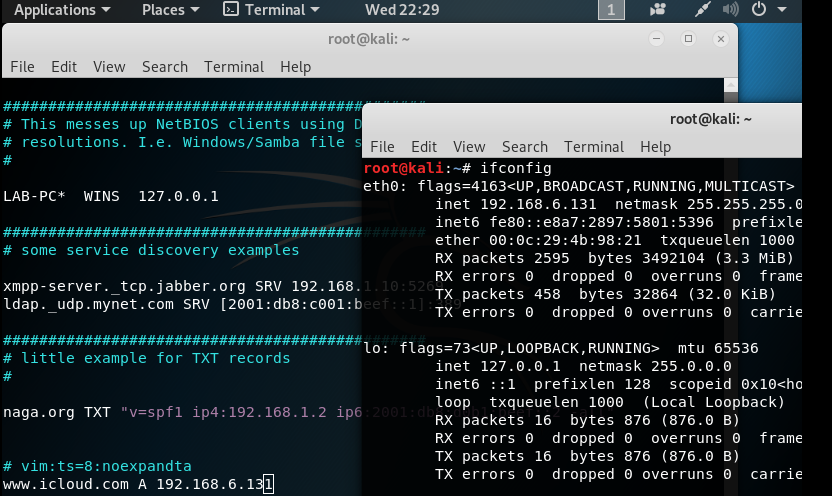The image size is (832, 496).
Task: Open File menu in back terminal window
Action: (22, 67)
